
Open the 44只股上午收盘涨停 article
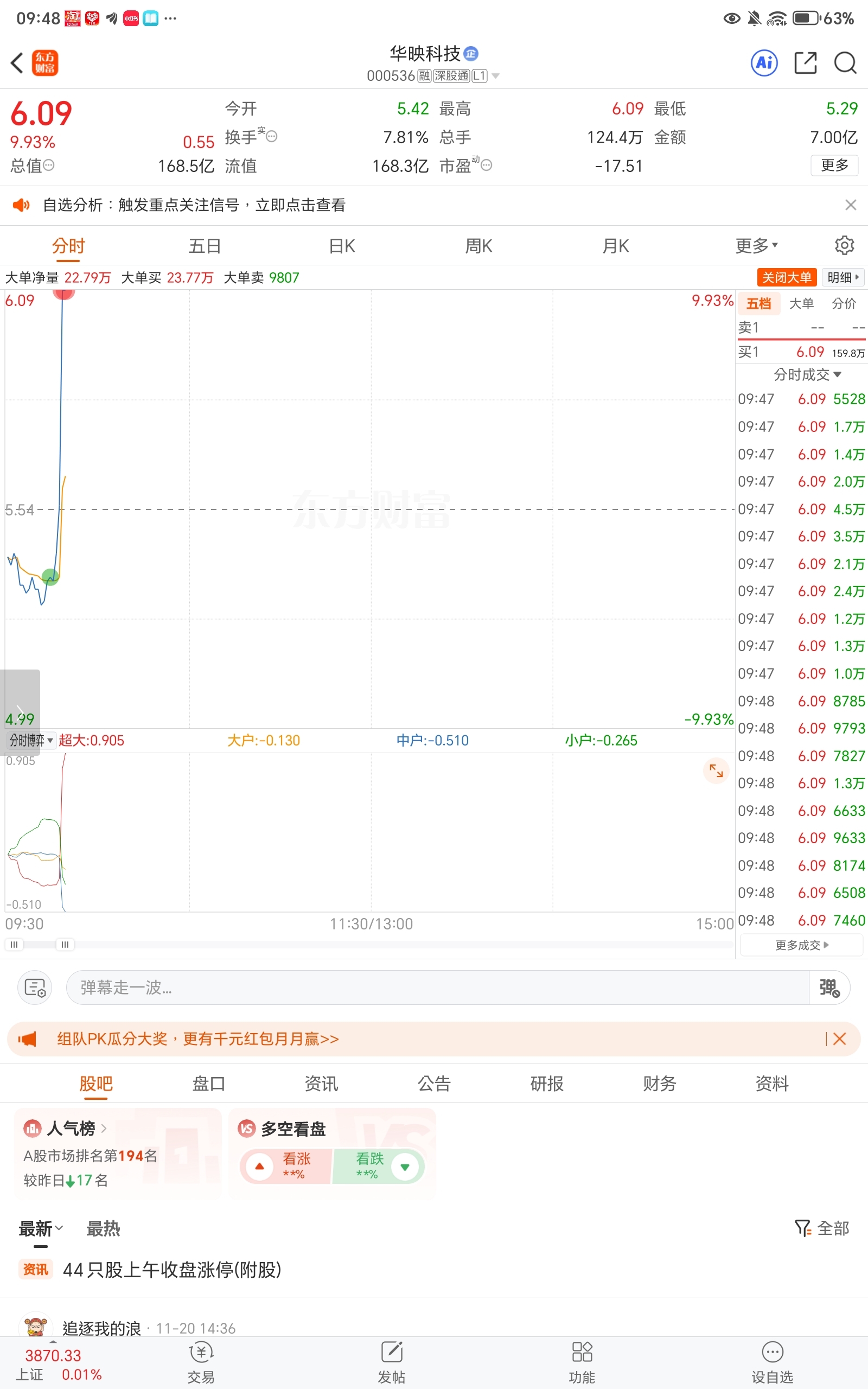[171, 1269]
